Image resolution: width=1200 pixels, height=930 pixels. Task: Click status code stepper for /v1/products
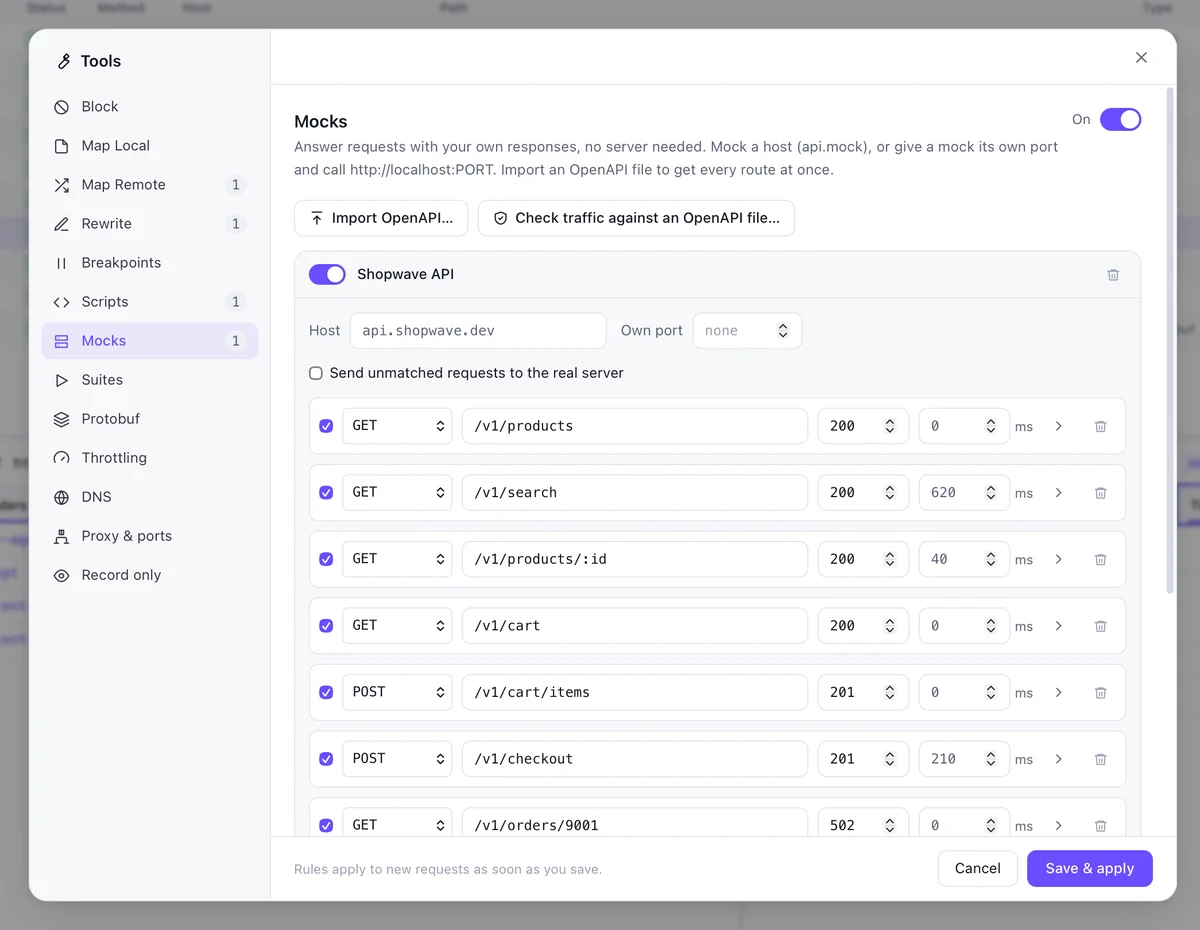click(x=889, y=426)
